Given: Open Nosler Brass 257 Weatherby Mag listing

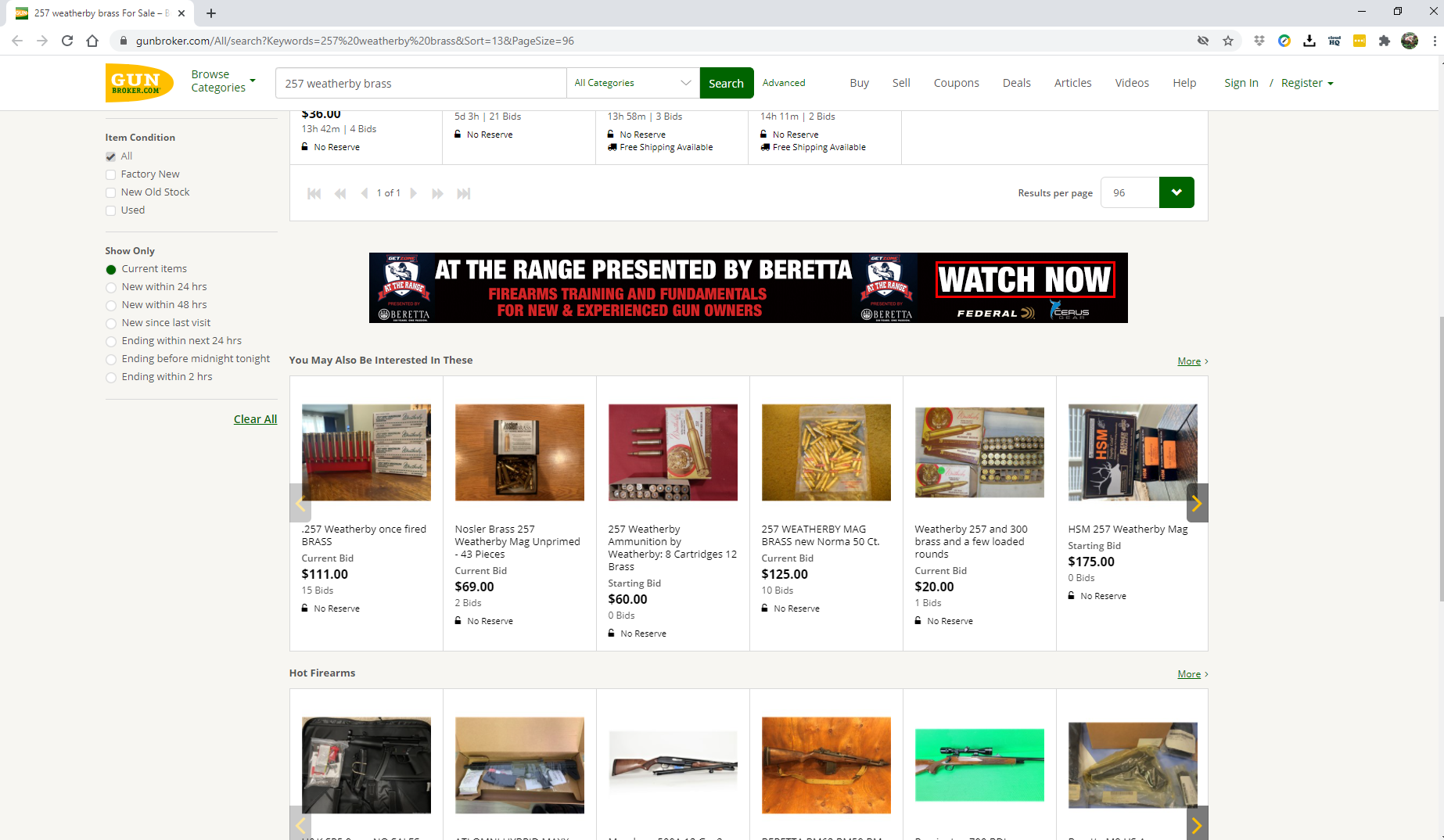Looking at the screenshot, I should (x=517, y=541).
